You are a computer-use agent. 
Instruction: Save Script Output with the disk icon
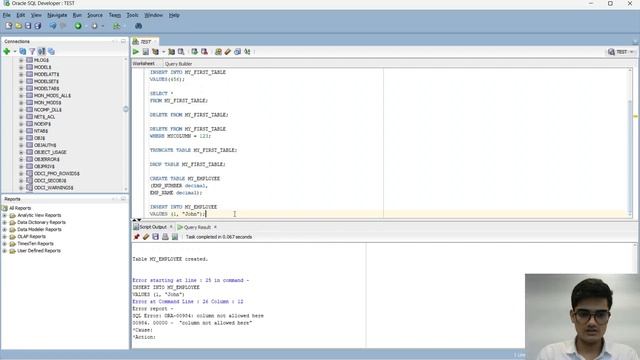point(156,237)
